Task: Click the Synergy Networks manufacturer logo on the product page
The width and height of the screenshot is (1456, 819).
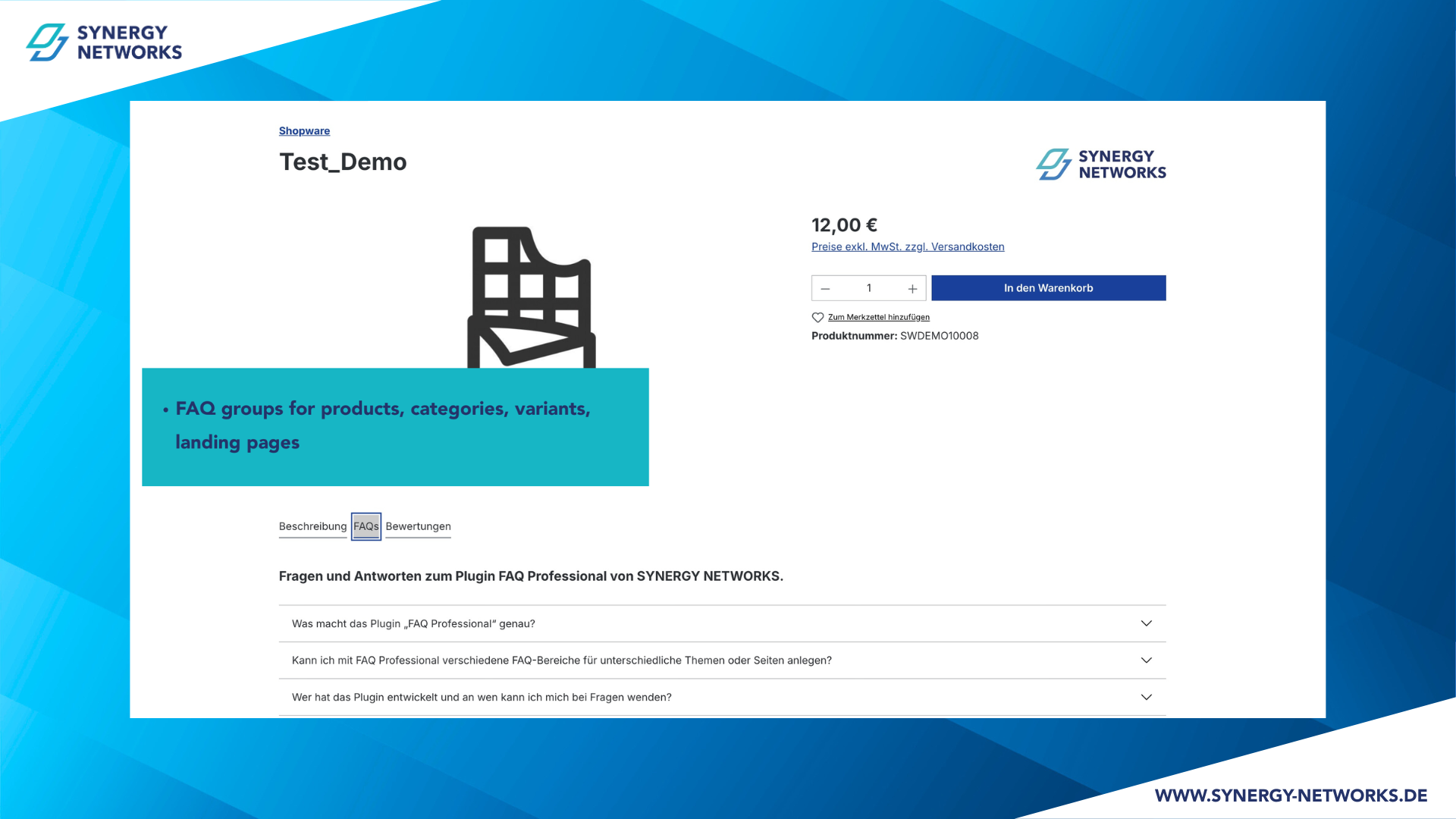Action: (1101, 164)
